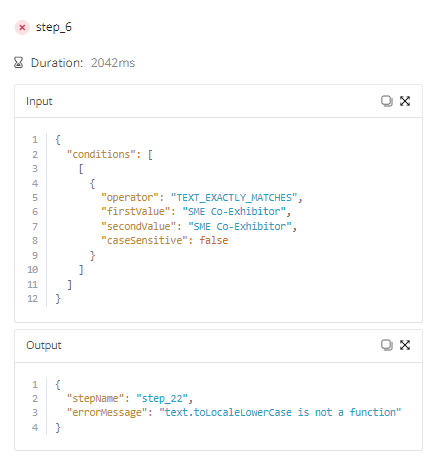Click the 2042ms duration value
This screenshot has width=437, height=468.
(x=113, y=63)
